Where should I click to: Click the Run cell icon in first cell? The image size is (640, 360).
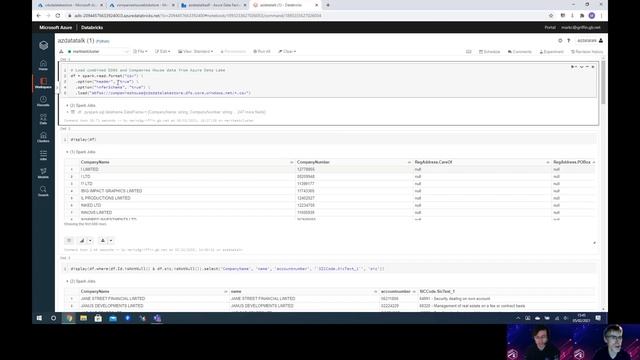pos(573,67)
